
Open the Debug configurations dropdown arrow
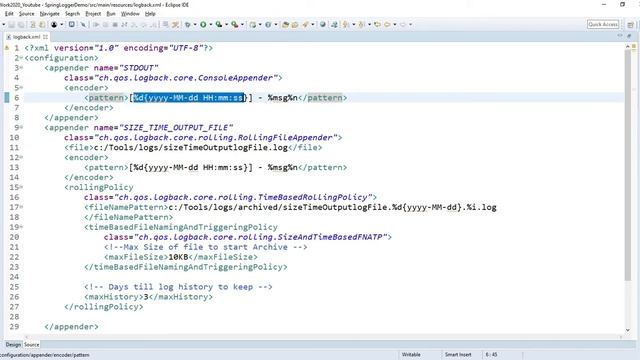click(195, 24)
